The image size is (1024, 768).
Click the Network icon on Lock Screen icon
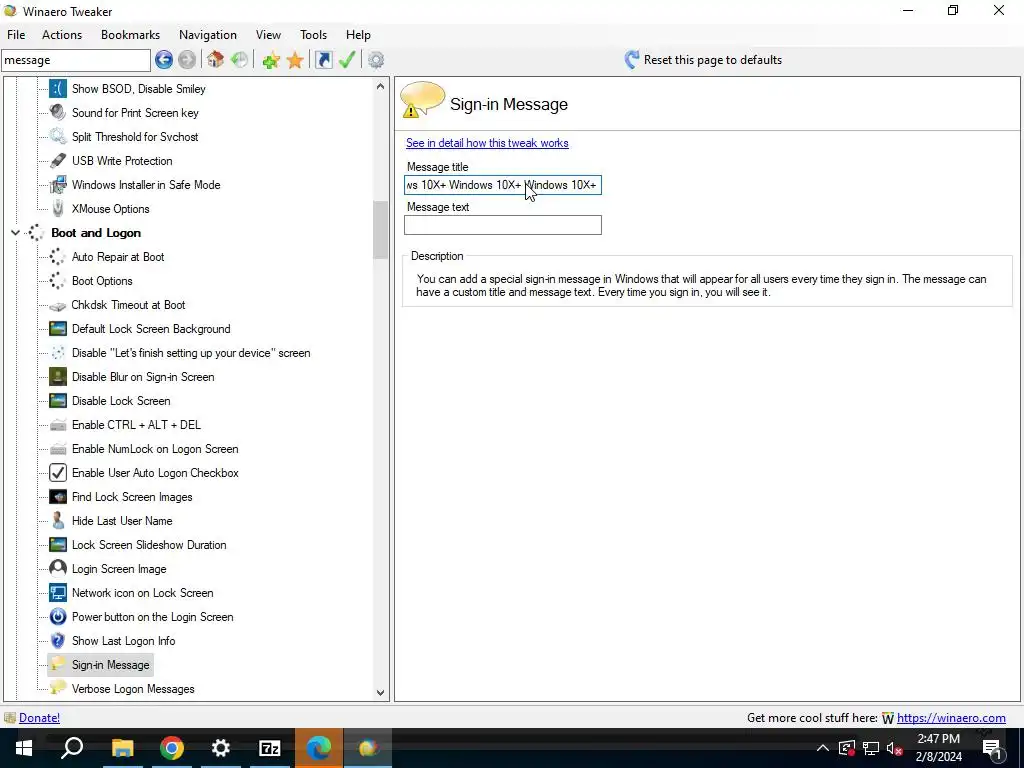click(58, 593)
